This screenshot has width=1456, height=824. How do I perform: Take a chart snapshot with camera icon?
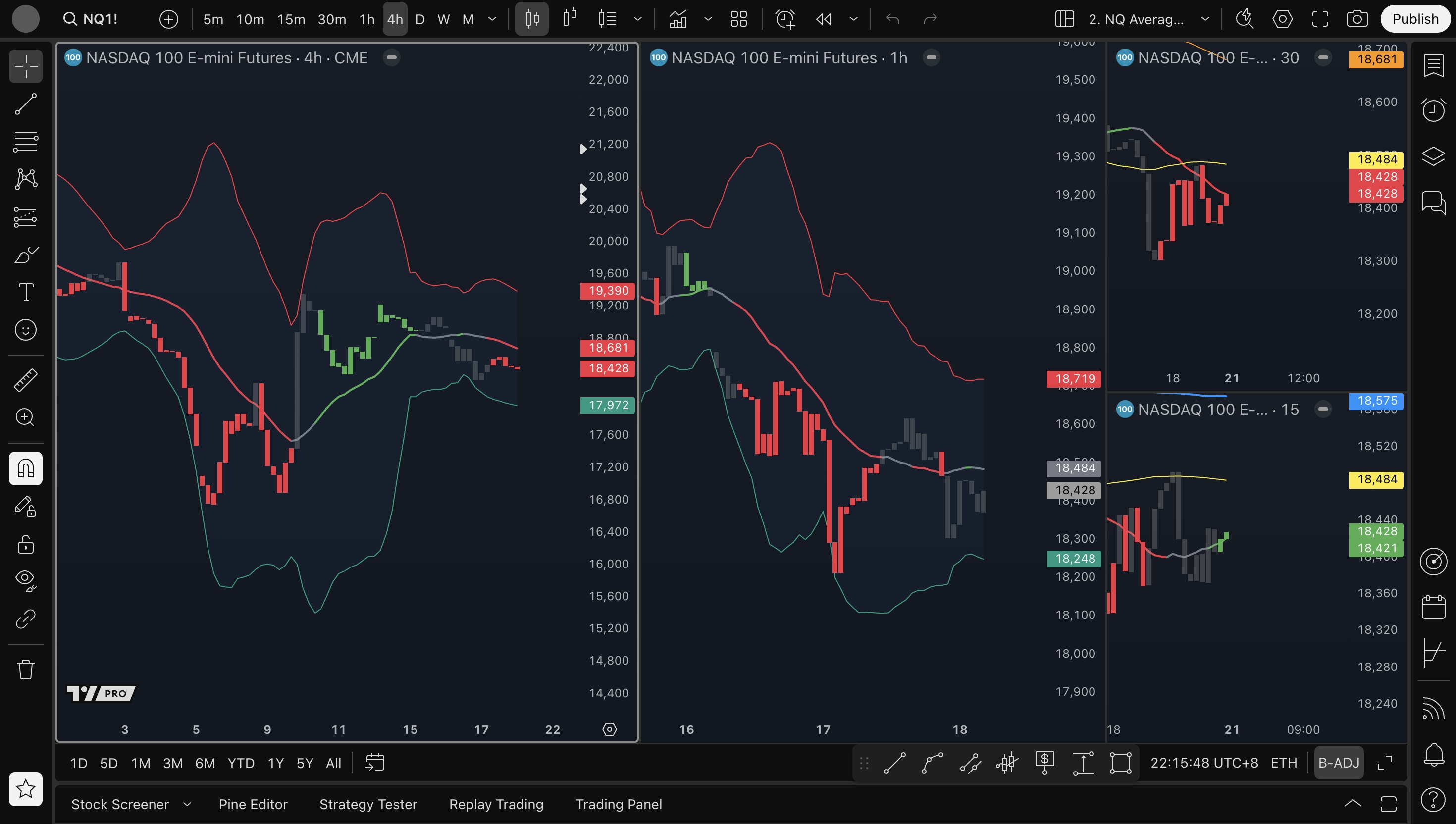1357,19
